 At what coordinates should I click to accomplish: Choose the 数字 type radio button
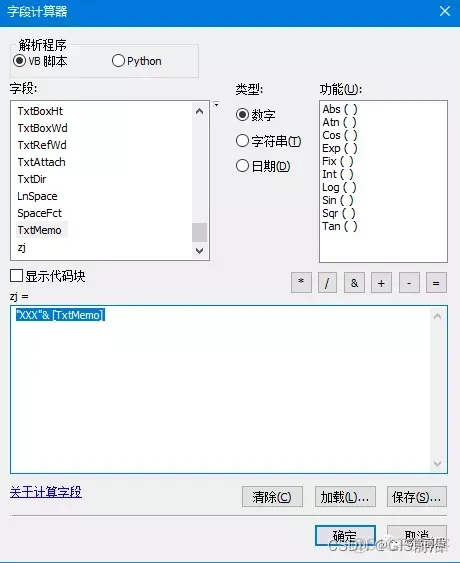[x=242, y=115]
